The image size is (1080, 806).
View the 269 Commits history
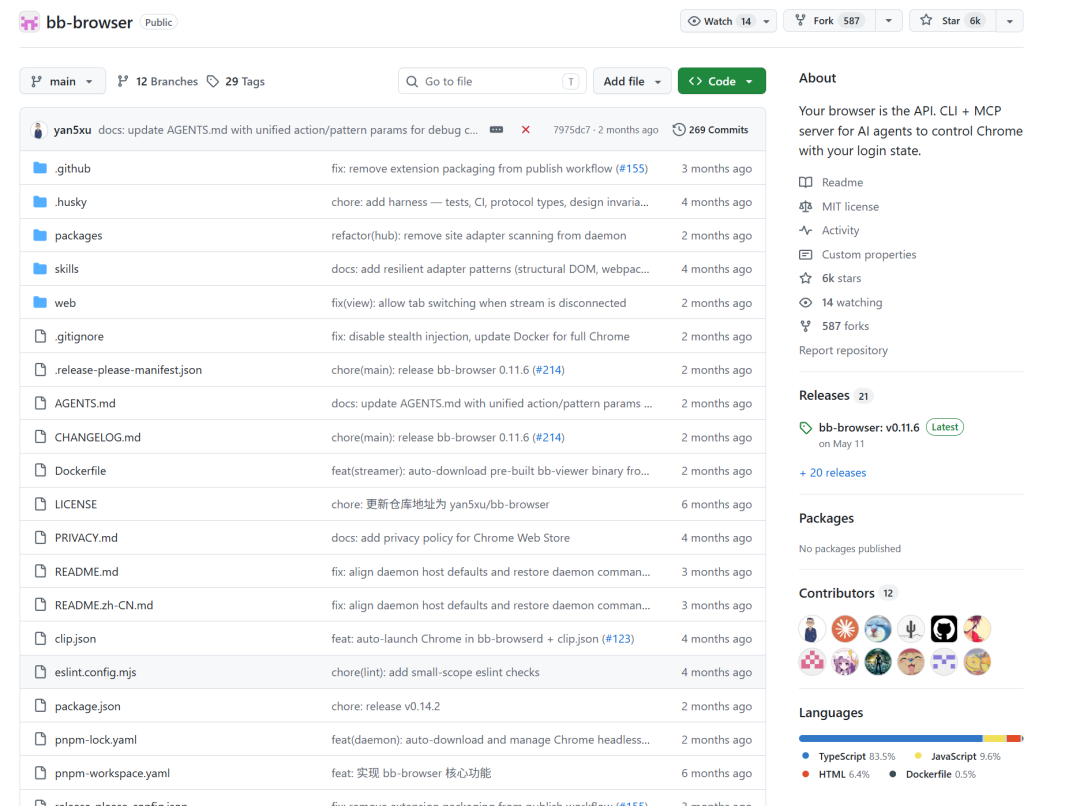pos(710,130)
